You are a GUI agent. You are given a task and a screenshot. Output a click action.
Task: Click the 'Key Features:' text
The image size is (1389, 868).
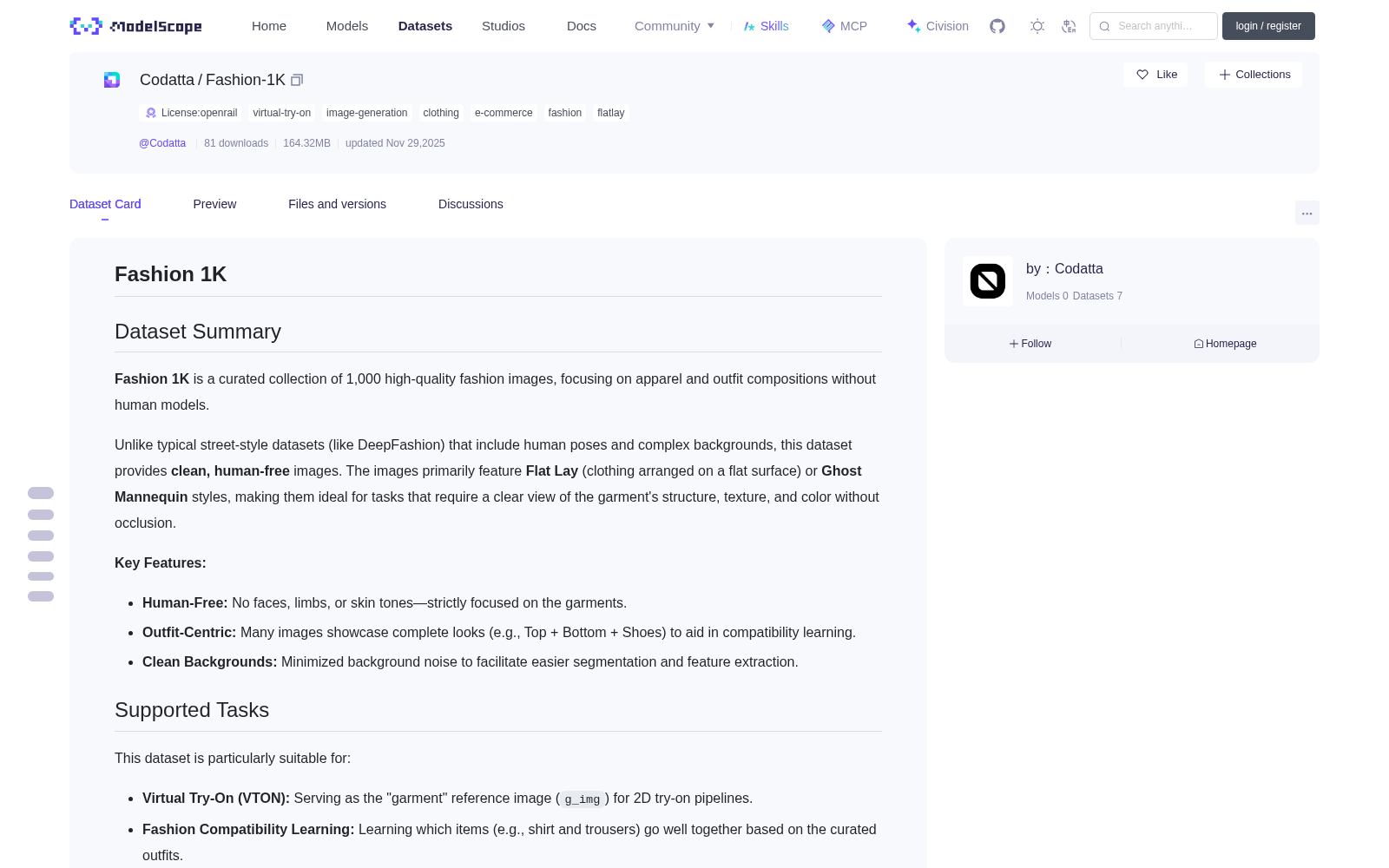pyautogui.click(x=161, y=563)
